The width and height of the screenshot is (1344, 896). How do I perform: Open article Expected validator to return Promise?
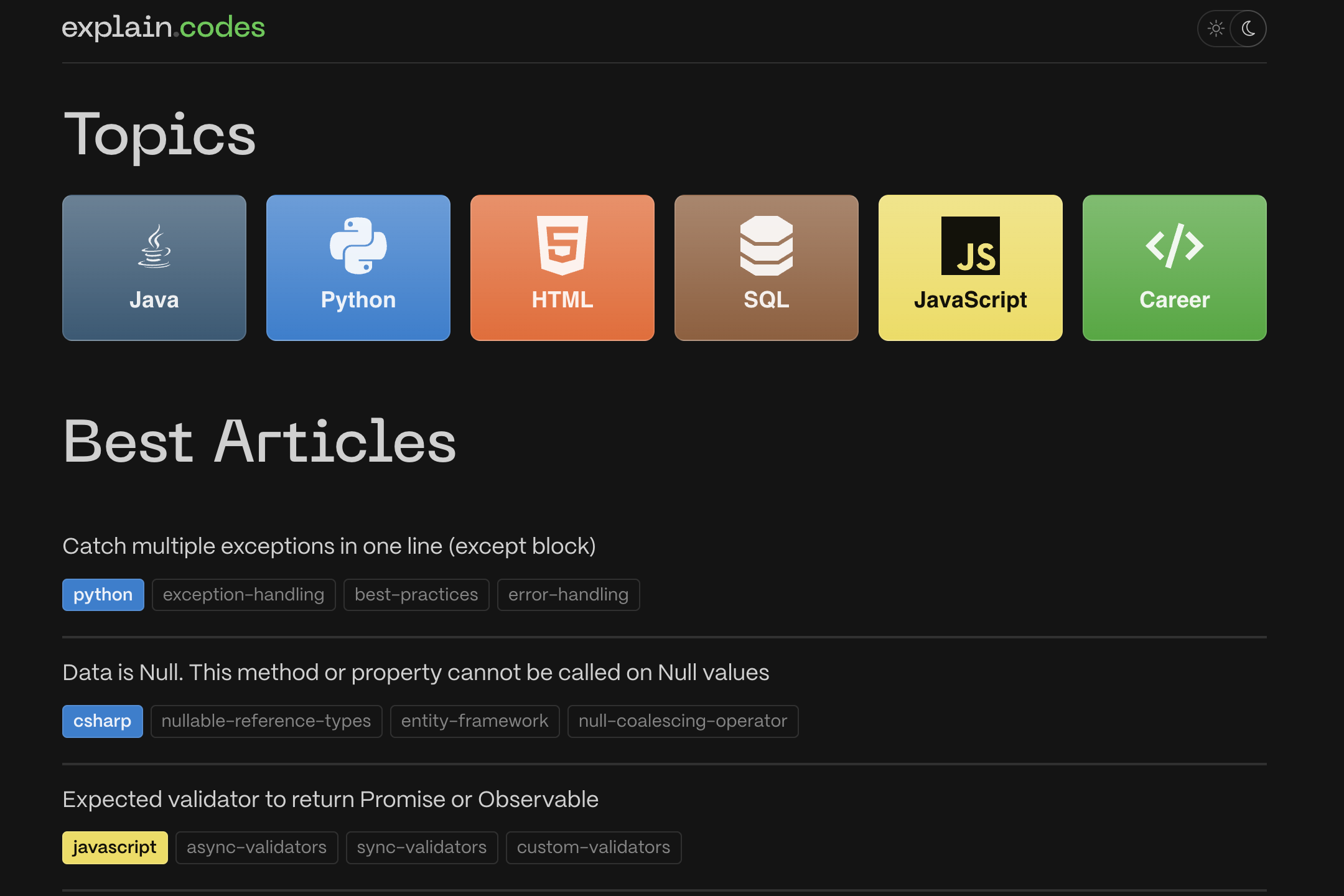point(330,800)
